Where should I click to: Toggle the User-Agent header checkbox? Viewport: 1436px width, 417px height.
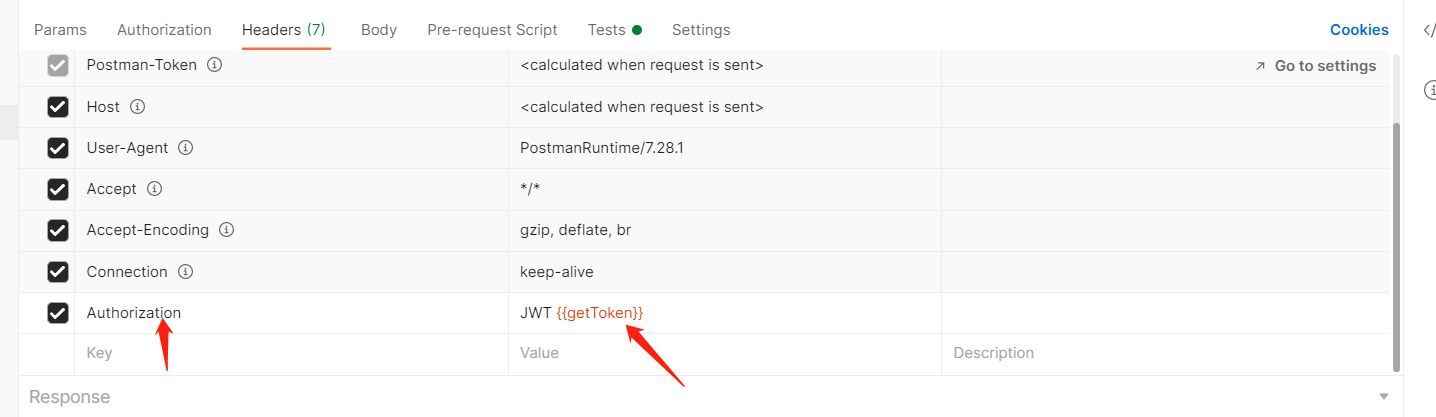(x=58, y=148)
